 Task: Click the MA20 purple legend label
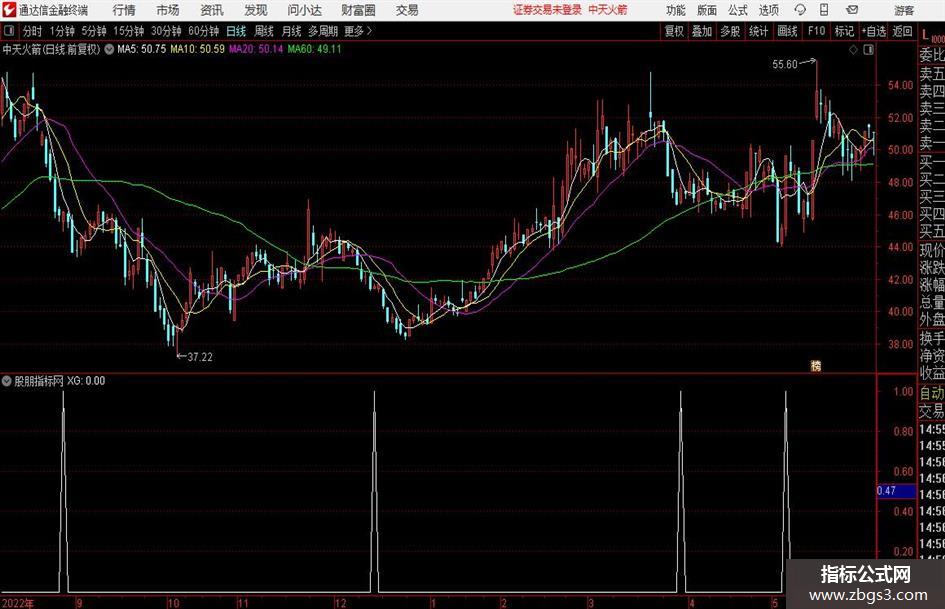point(256,49)
